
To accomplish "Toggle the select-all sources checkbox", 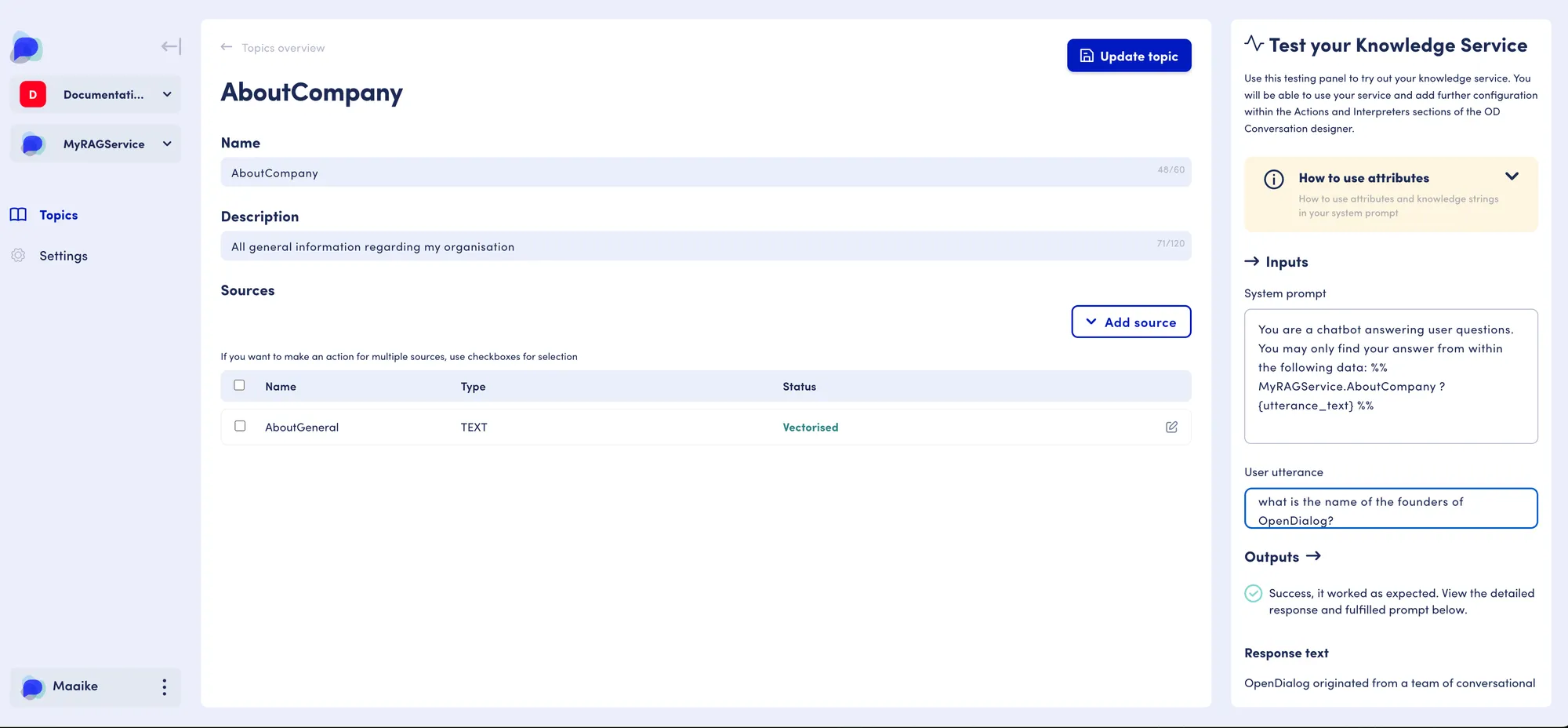I will tap(239, 385).
